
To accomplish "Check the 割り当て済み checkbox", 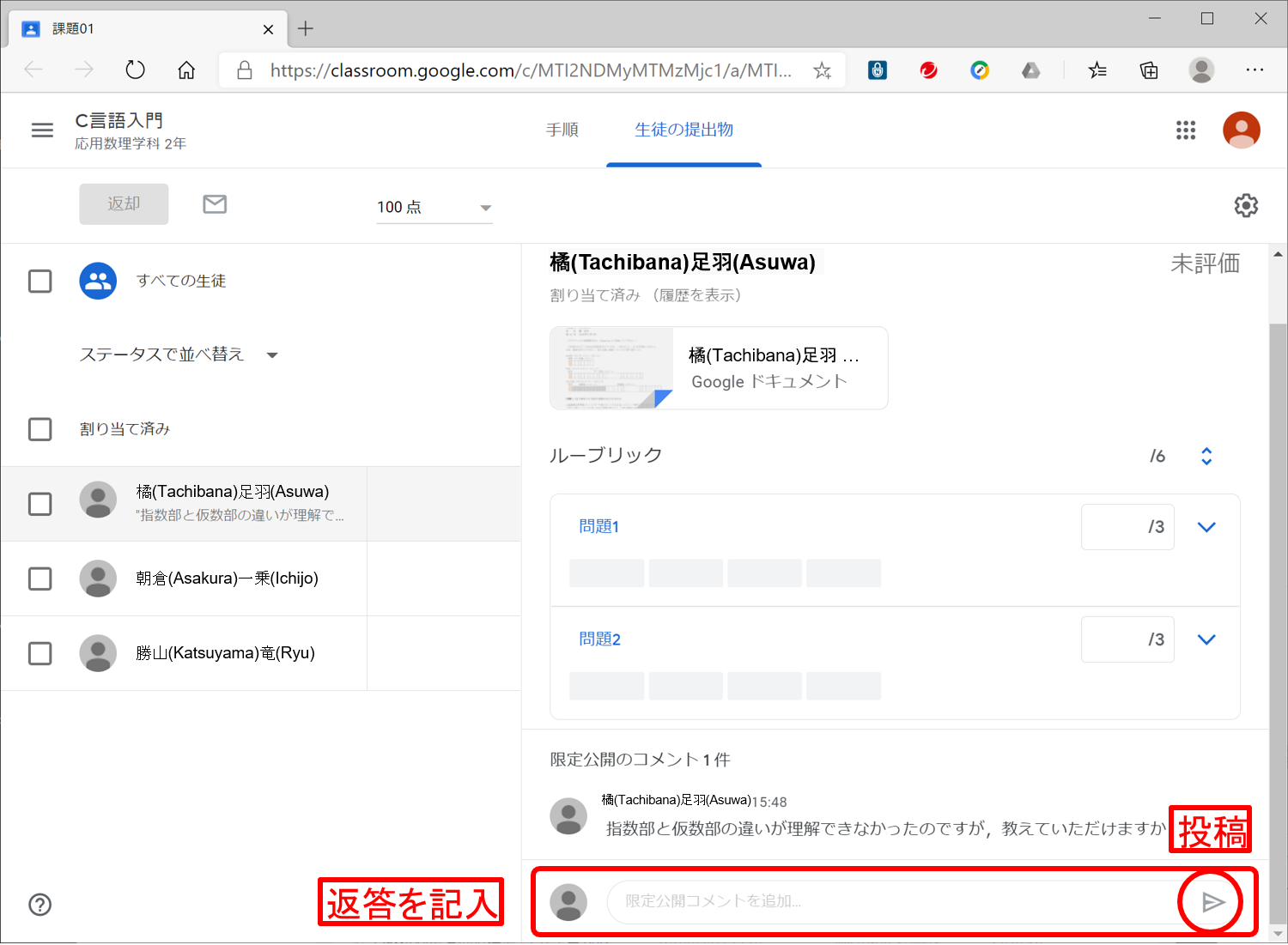I will pos(40,429).
